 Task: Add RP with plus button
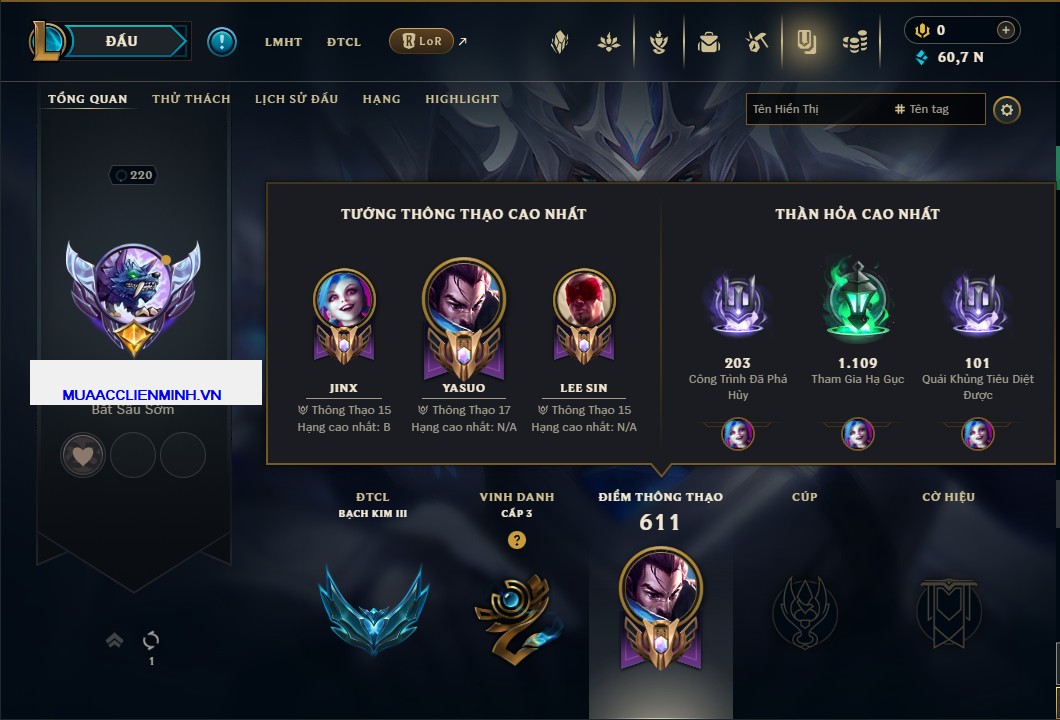pyautogui.click(x=1006, y=30)
